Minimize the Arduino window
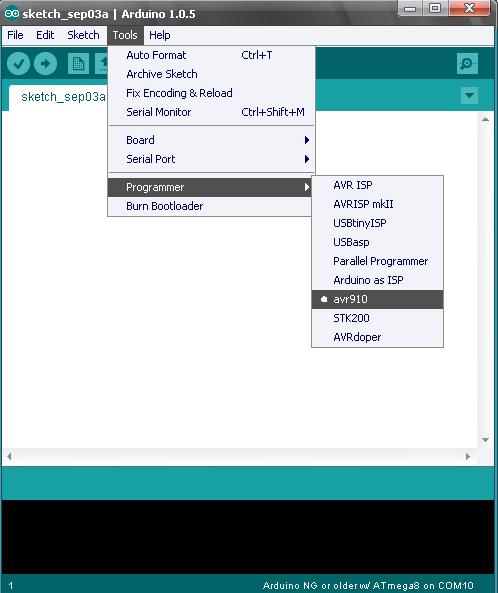 (x=410, y=9)
